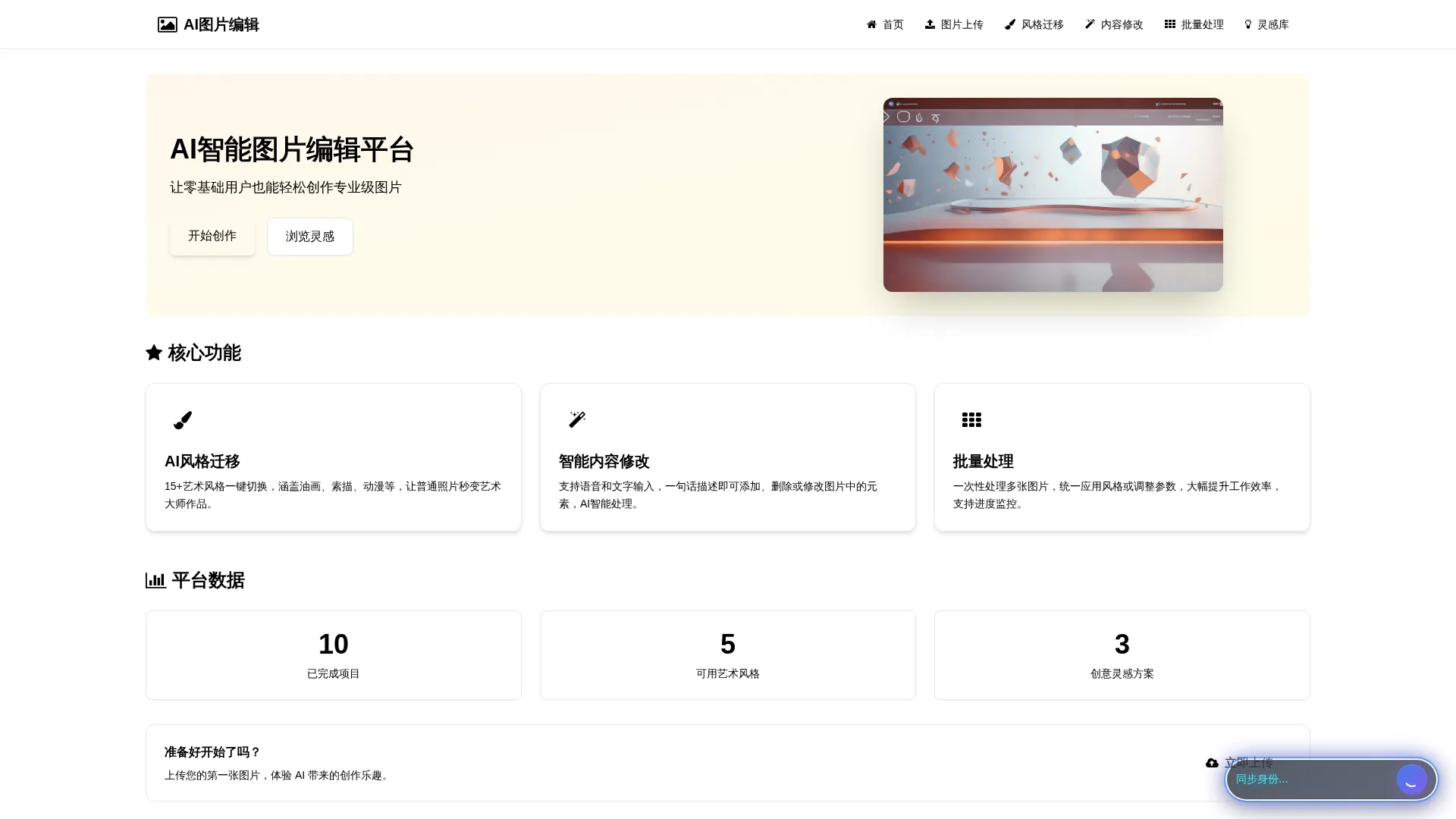Click the bar chart icon beside 平台数据
The width and height of the screenshot is (1456, 819).
point(155,580)
